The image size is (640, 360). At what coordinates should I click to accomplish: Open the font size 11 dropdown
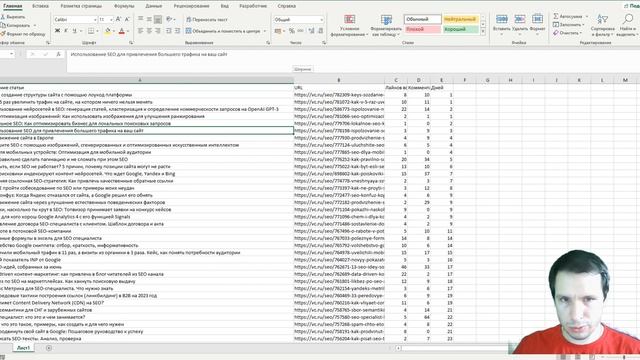[111, 19]
